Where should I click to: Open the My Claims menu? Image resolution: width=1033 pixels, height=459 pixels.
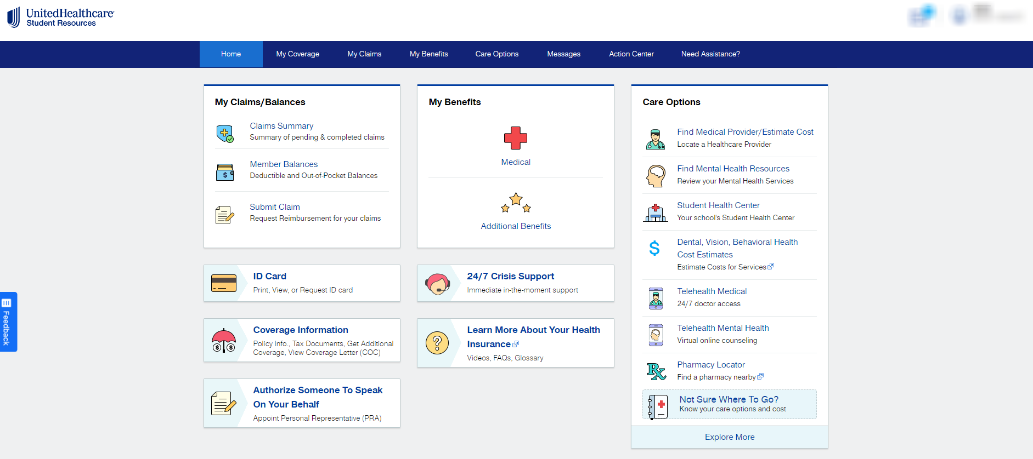(x=364, y=54)
